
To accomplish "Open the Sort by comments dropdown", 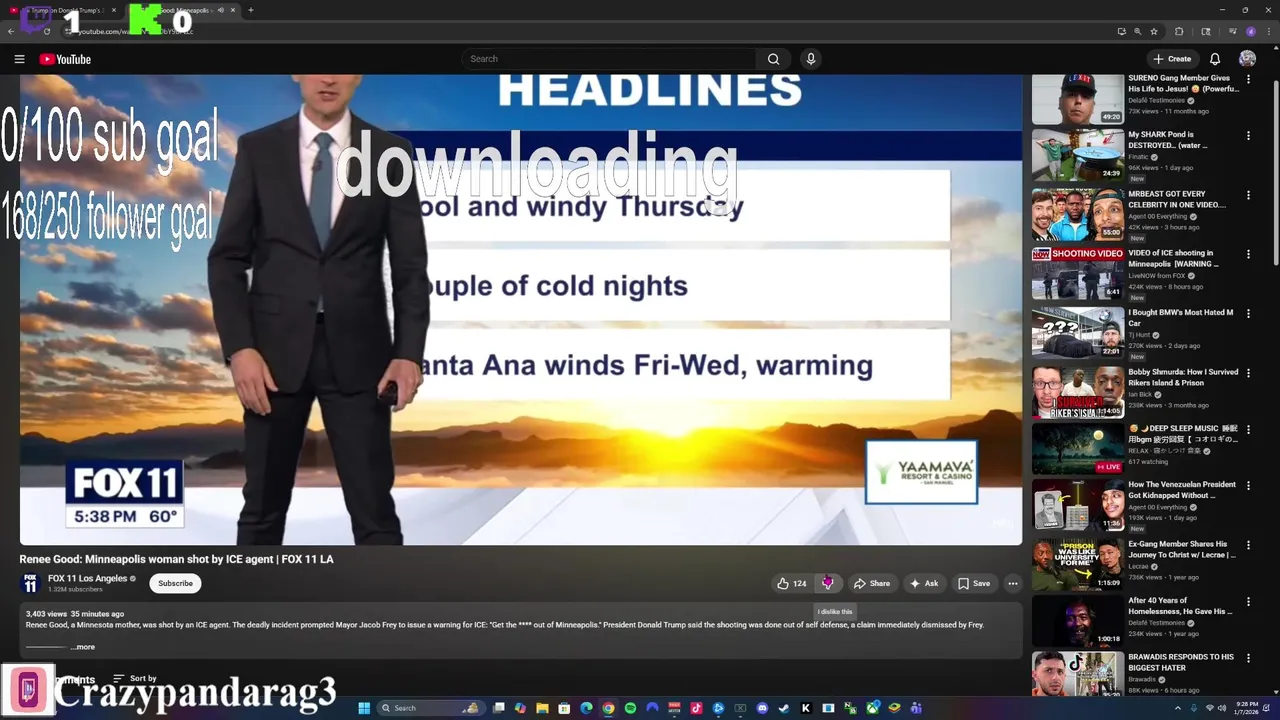I will click(x=135, y=678).
